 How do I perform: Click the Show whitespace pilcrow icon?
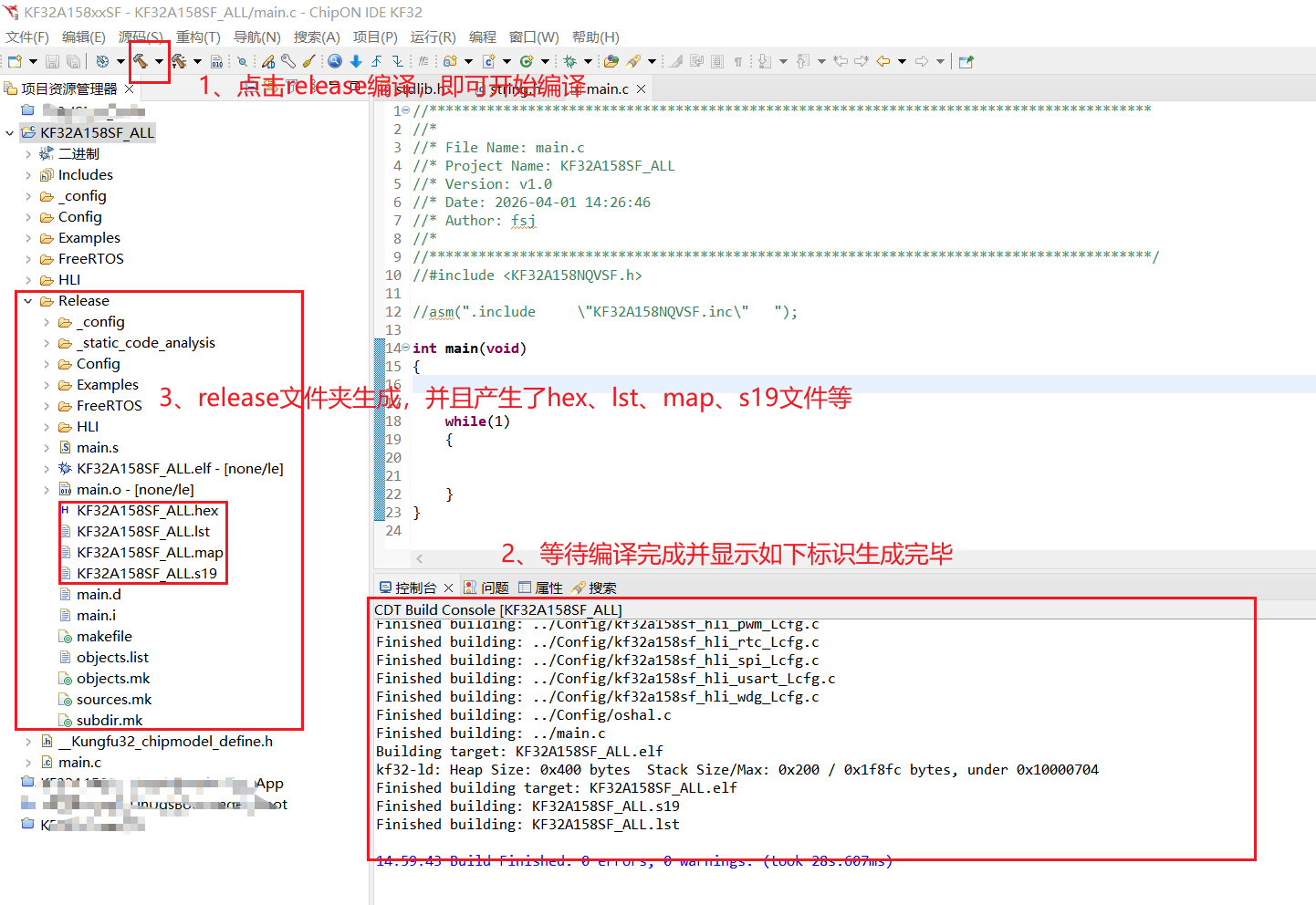click(738, 61)
